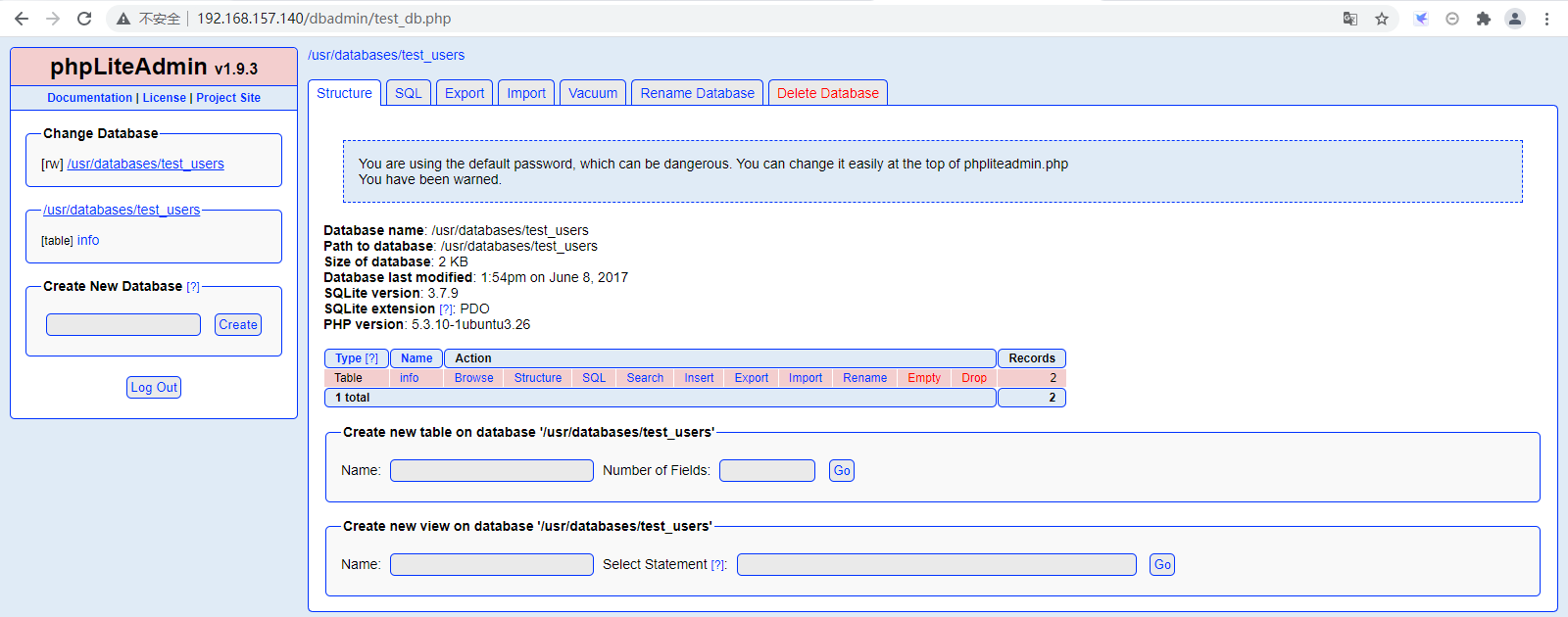
Task: Click the Import action for info table
Action: tap(806, 378)
